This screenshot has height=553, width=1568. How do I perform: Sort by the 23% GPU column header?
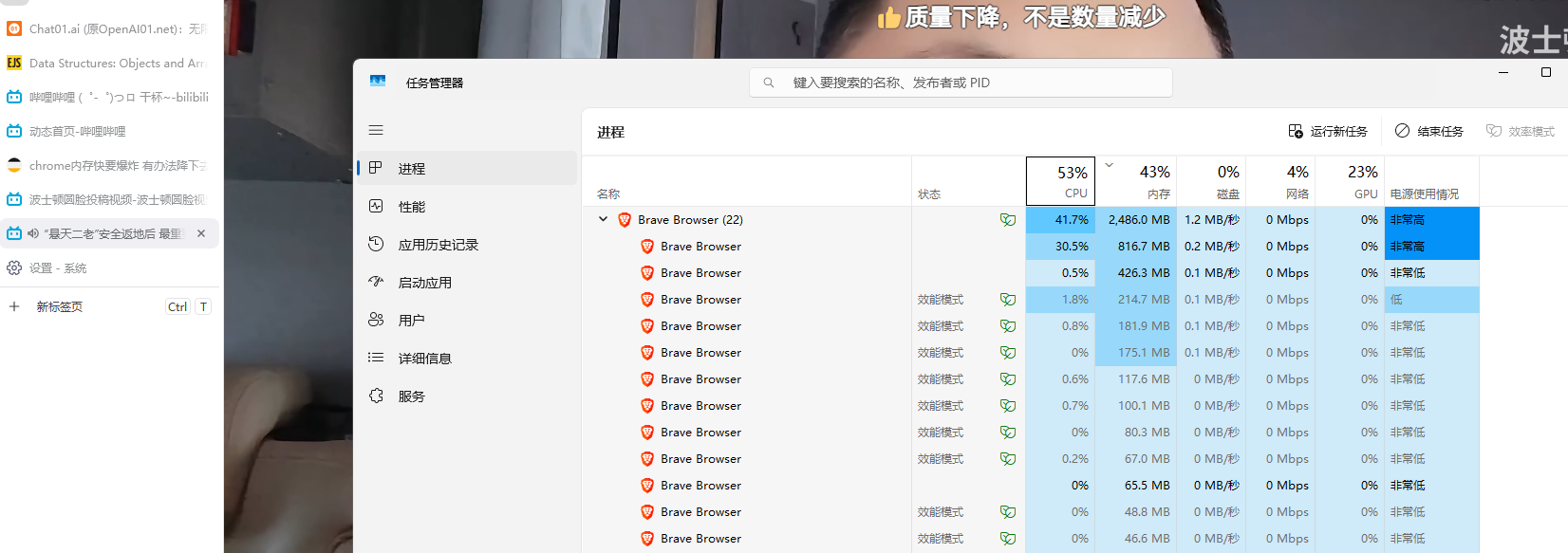(x=1350, y=181)
